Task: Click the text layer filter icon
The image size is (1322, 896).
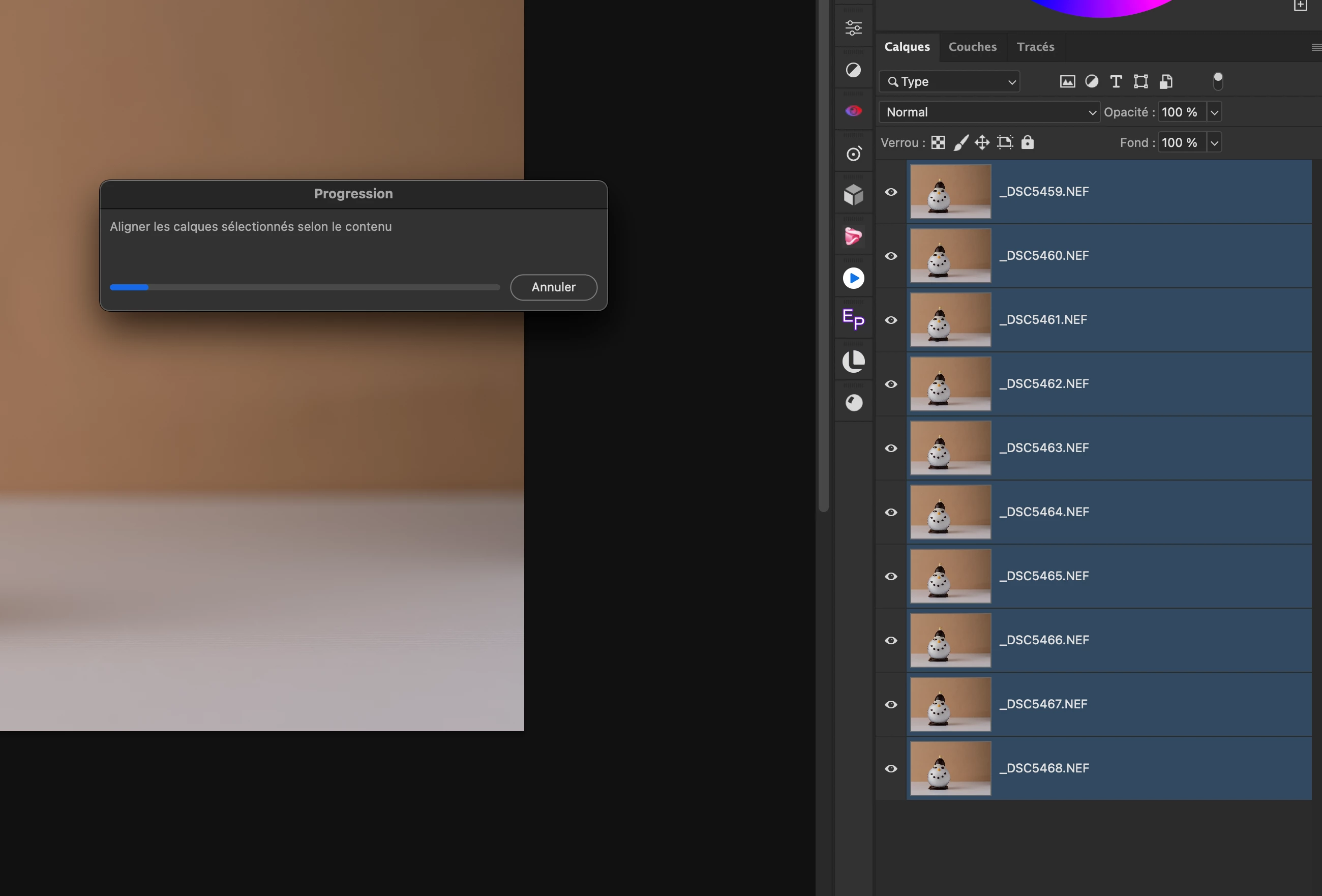Action: (1116, 81)
